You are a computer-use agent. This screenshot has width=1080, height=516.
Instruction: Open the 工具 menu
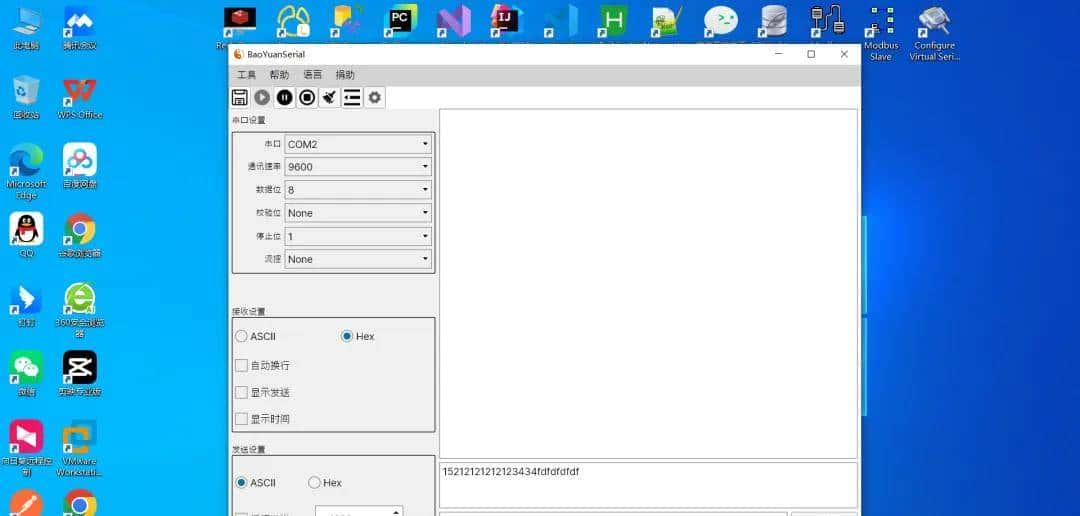(x=247, y=75)
